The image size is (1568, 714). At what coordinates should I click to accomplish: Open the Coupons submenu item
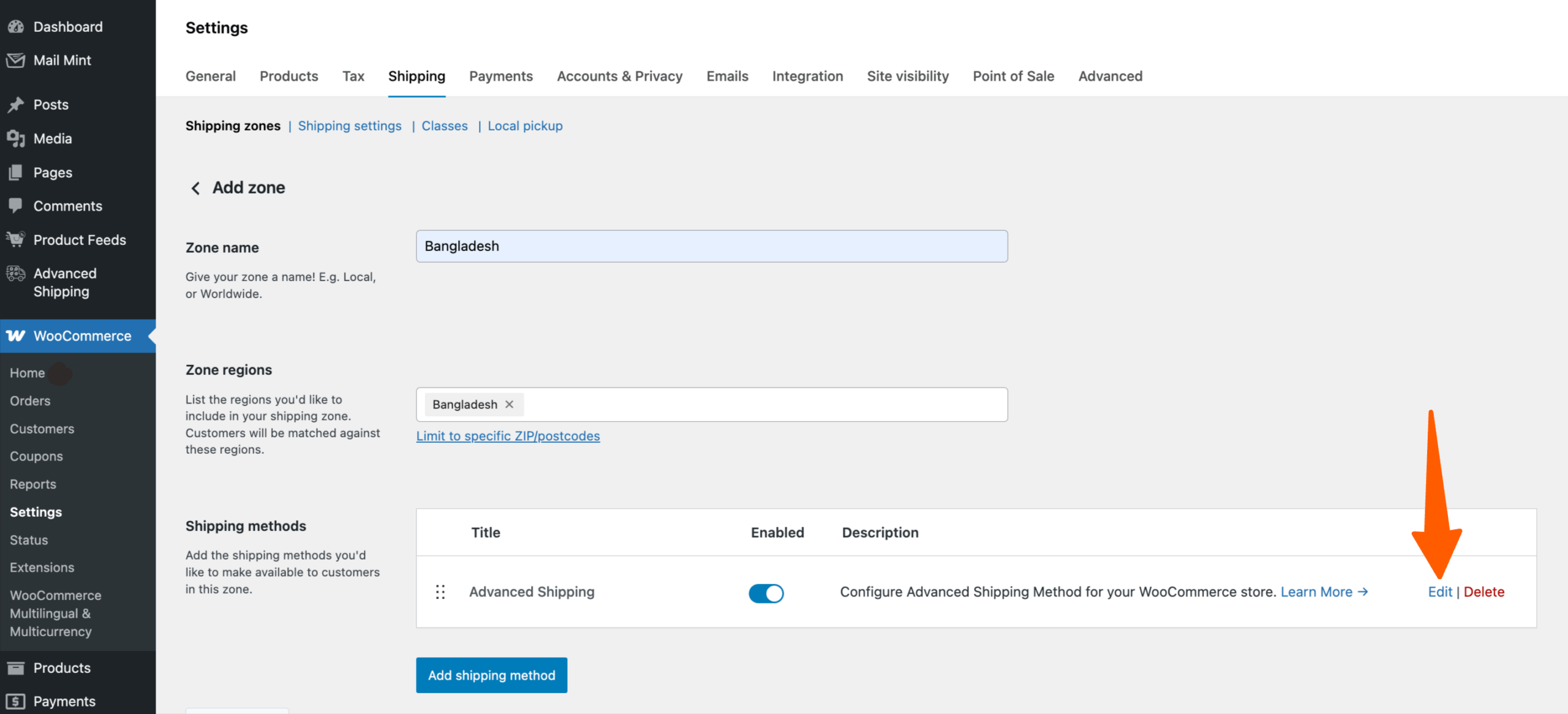coord(36,456)
